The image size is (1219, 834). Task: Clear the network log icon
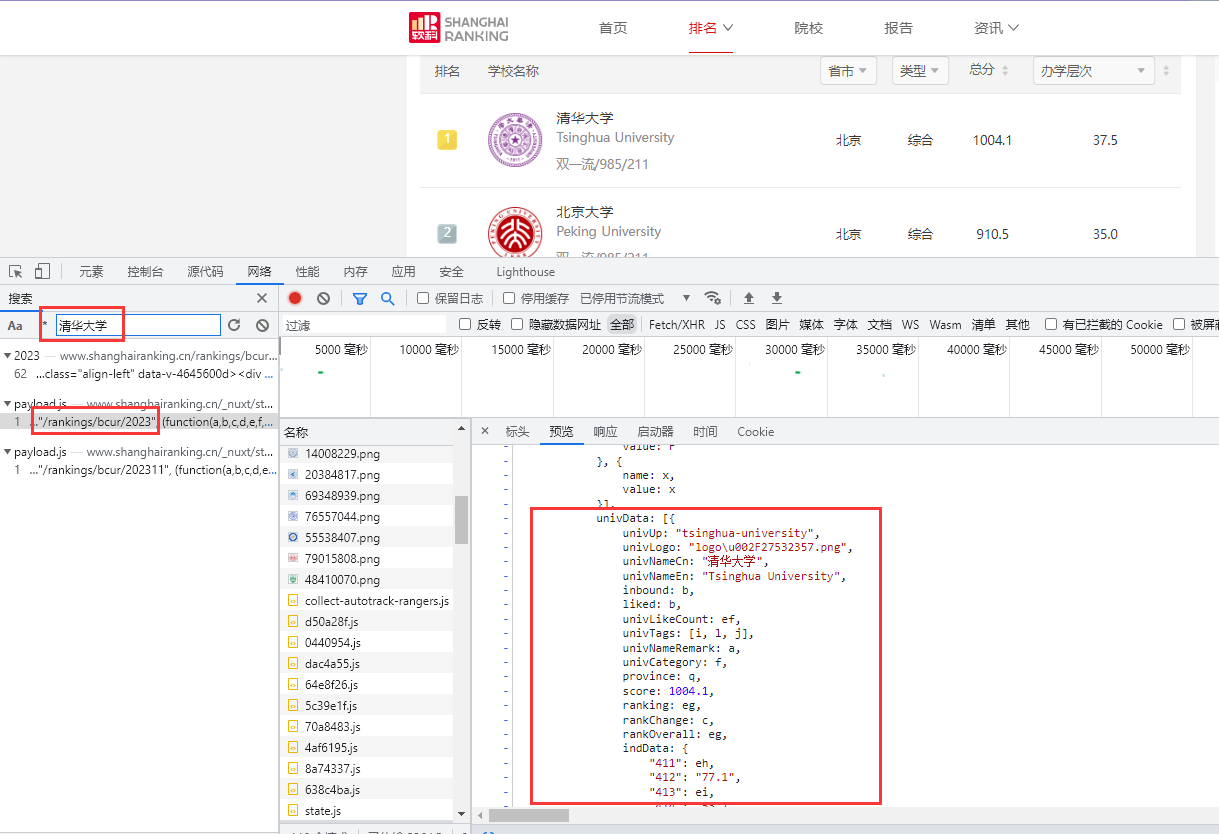323,298
